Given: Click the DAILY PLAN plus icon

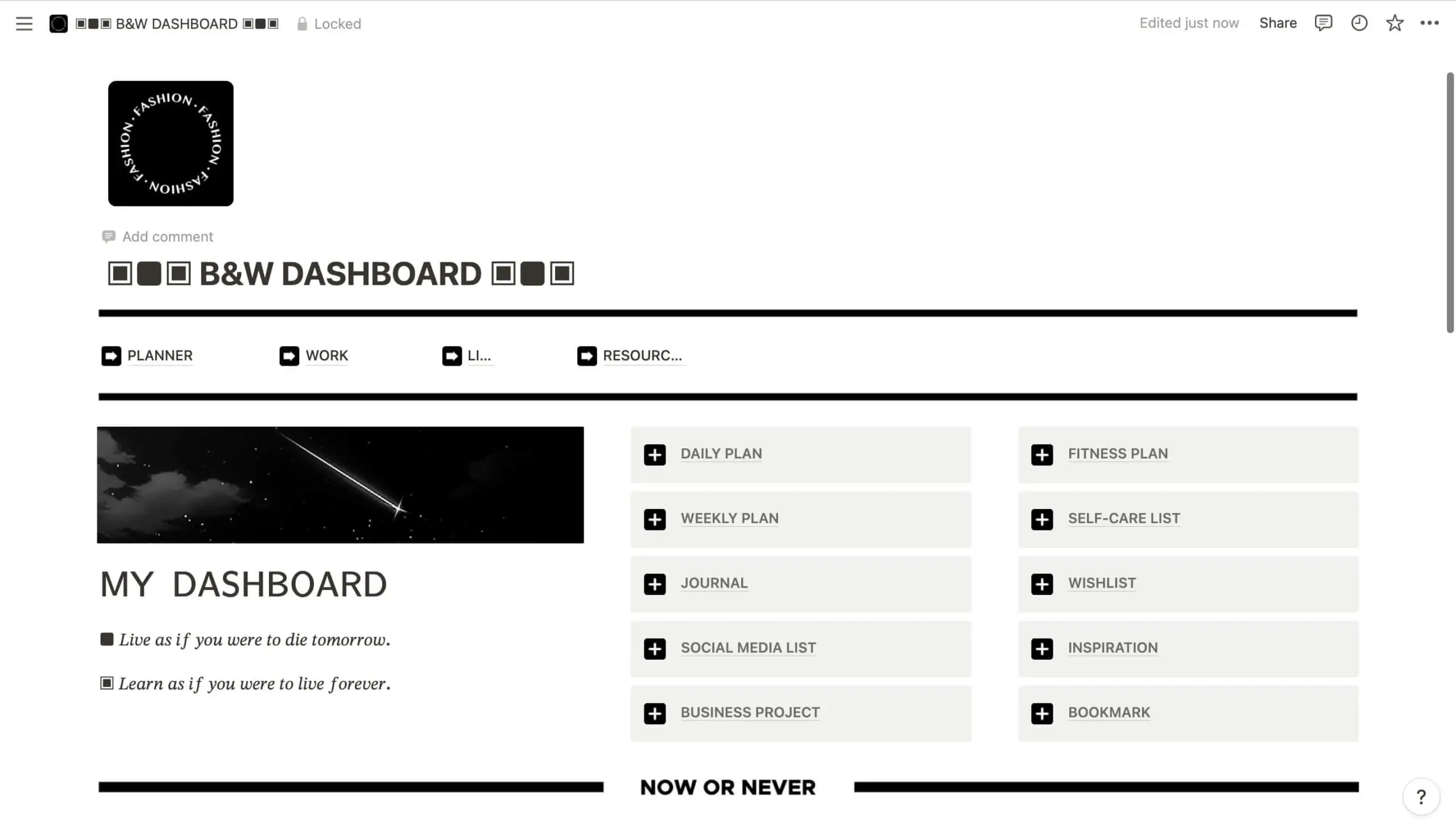Looking at the screenshot, I should point(655,454).
